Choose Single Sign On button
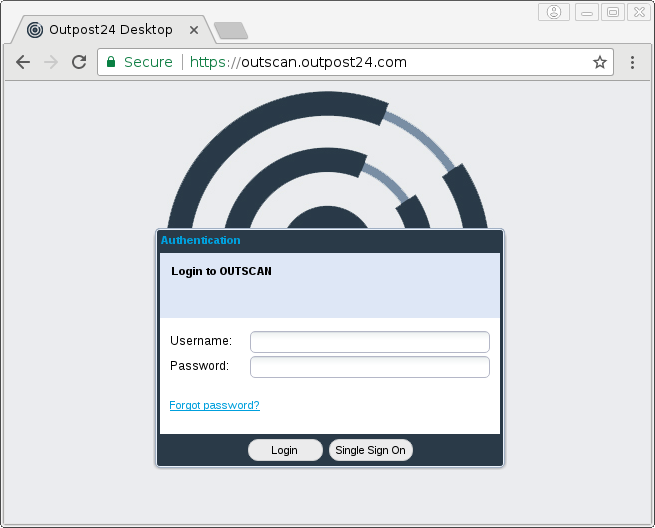655x528 pixels. point(371,450)
